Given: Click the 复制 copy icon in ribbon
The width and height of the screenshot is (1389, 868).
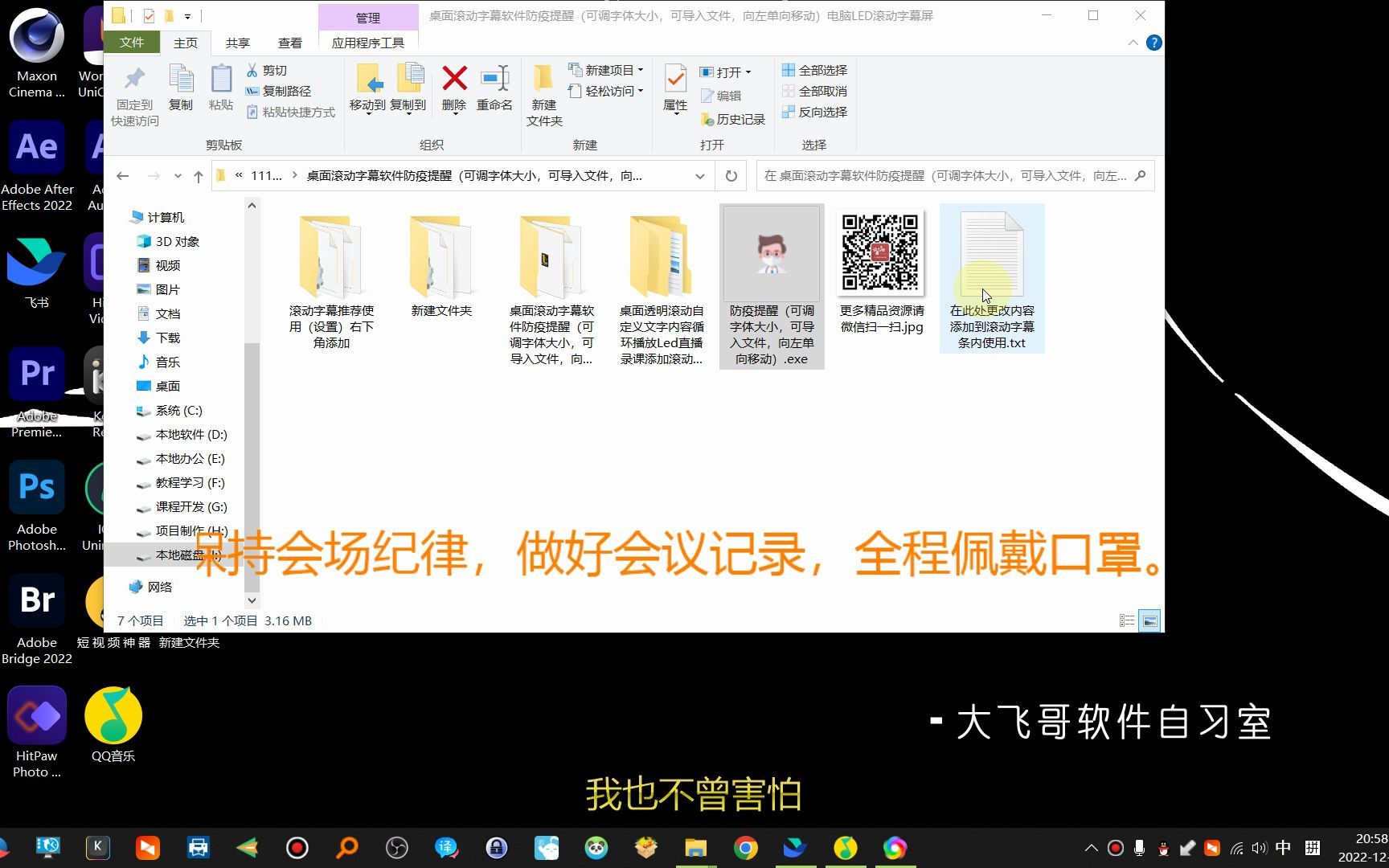Looking at the screenshot, I should 181,79.
